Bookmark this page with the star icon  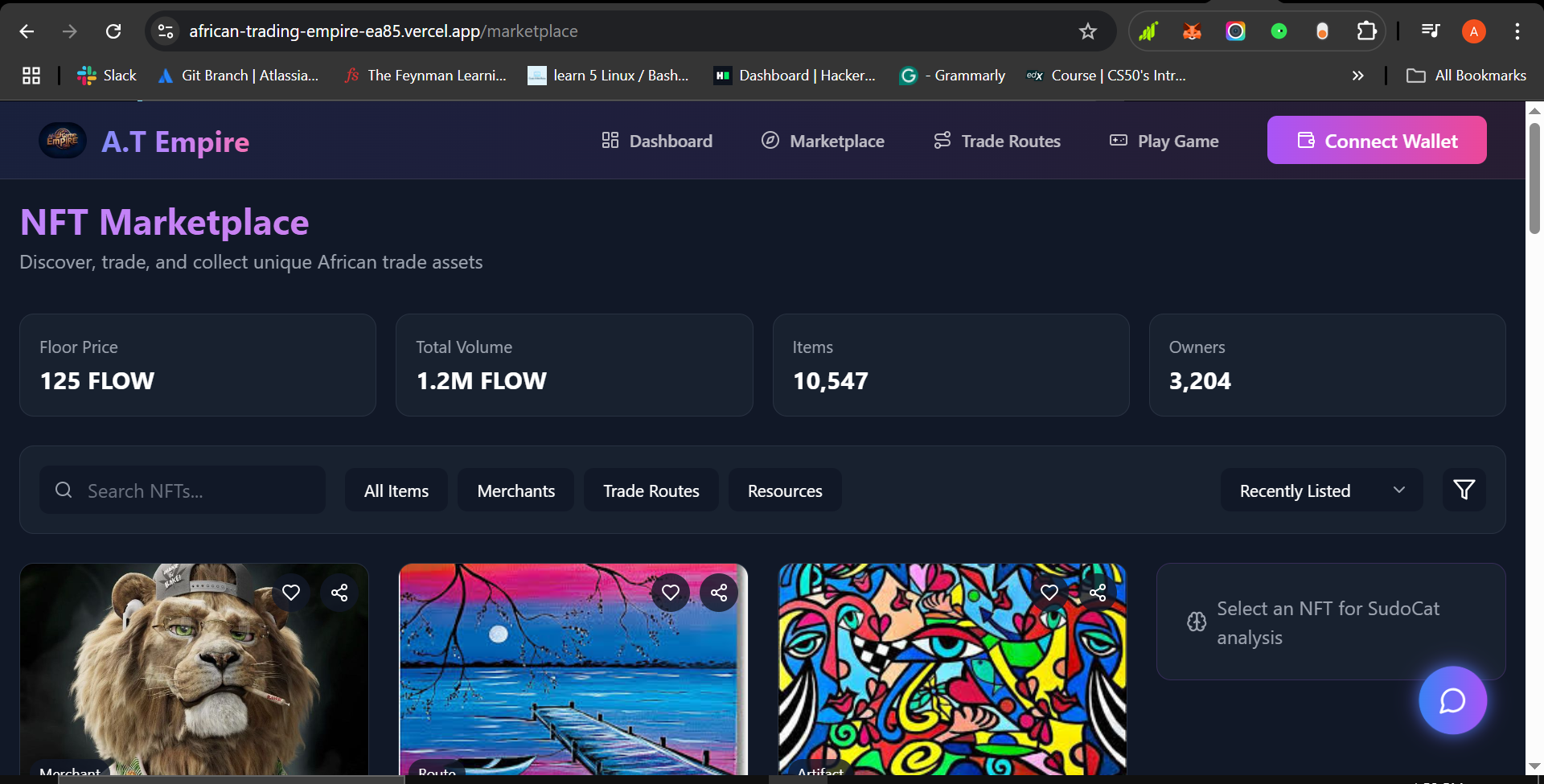(1088, 31)
